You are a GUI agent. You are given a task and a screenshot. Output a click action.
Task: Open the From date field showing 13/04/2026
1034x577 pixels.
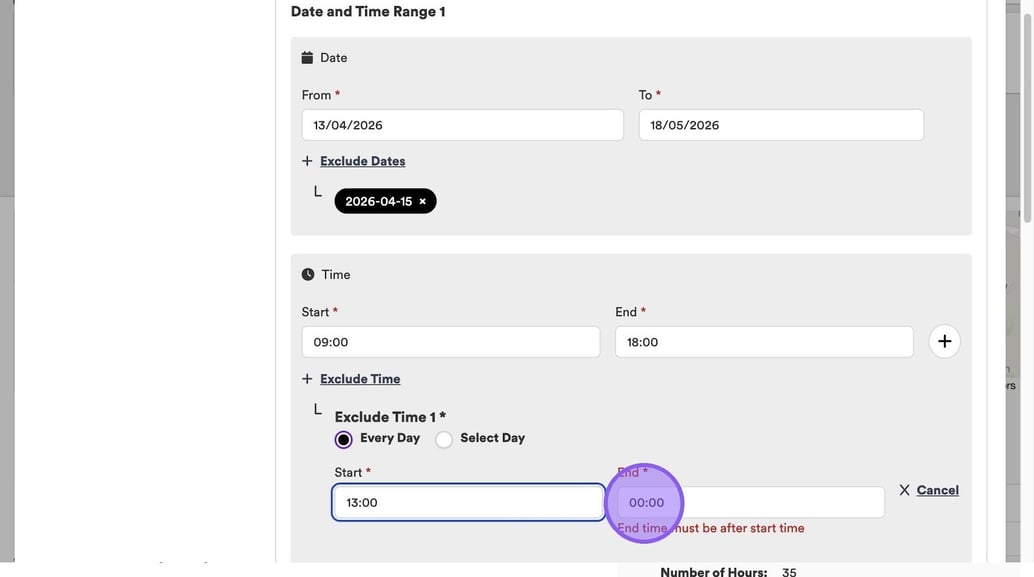tap(462, 125)
